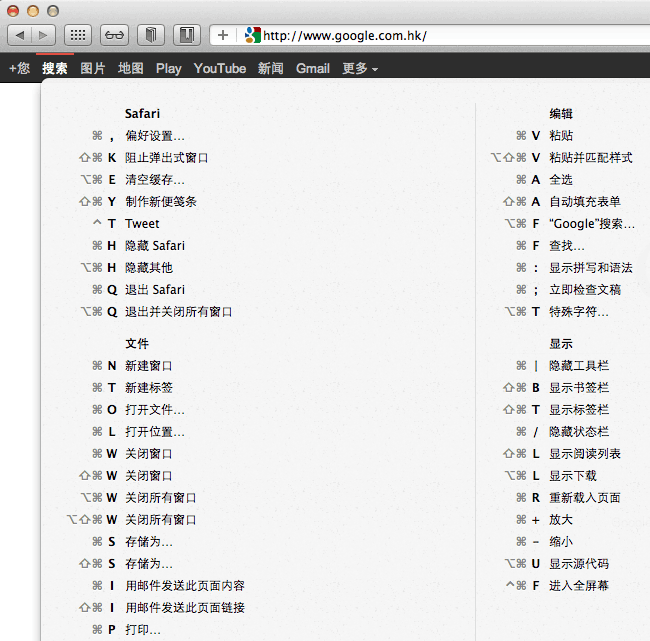Select 清空缓存… entry

point(155,180)
